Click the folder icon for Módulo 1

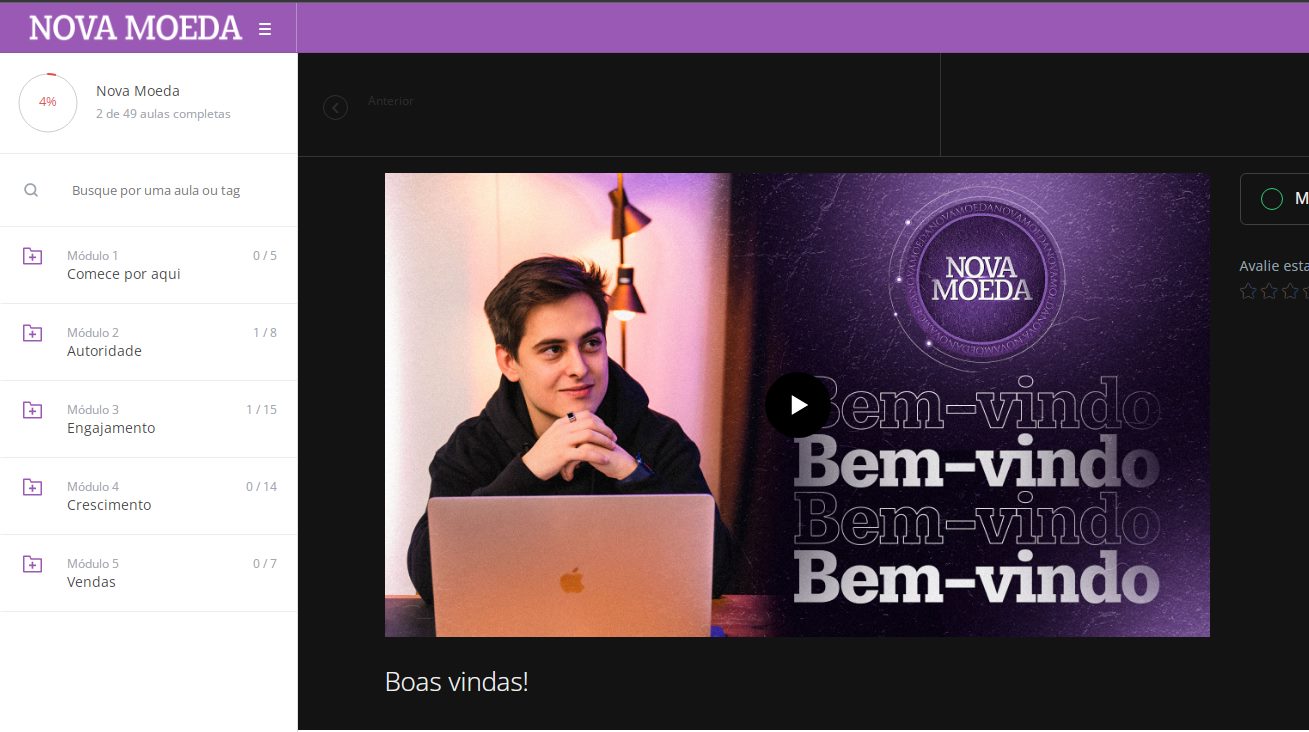(32, 256)
